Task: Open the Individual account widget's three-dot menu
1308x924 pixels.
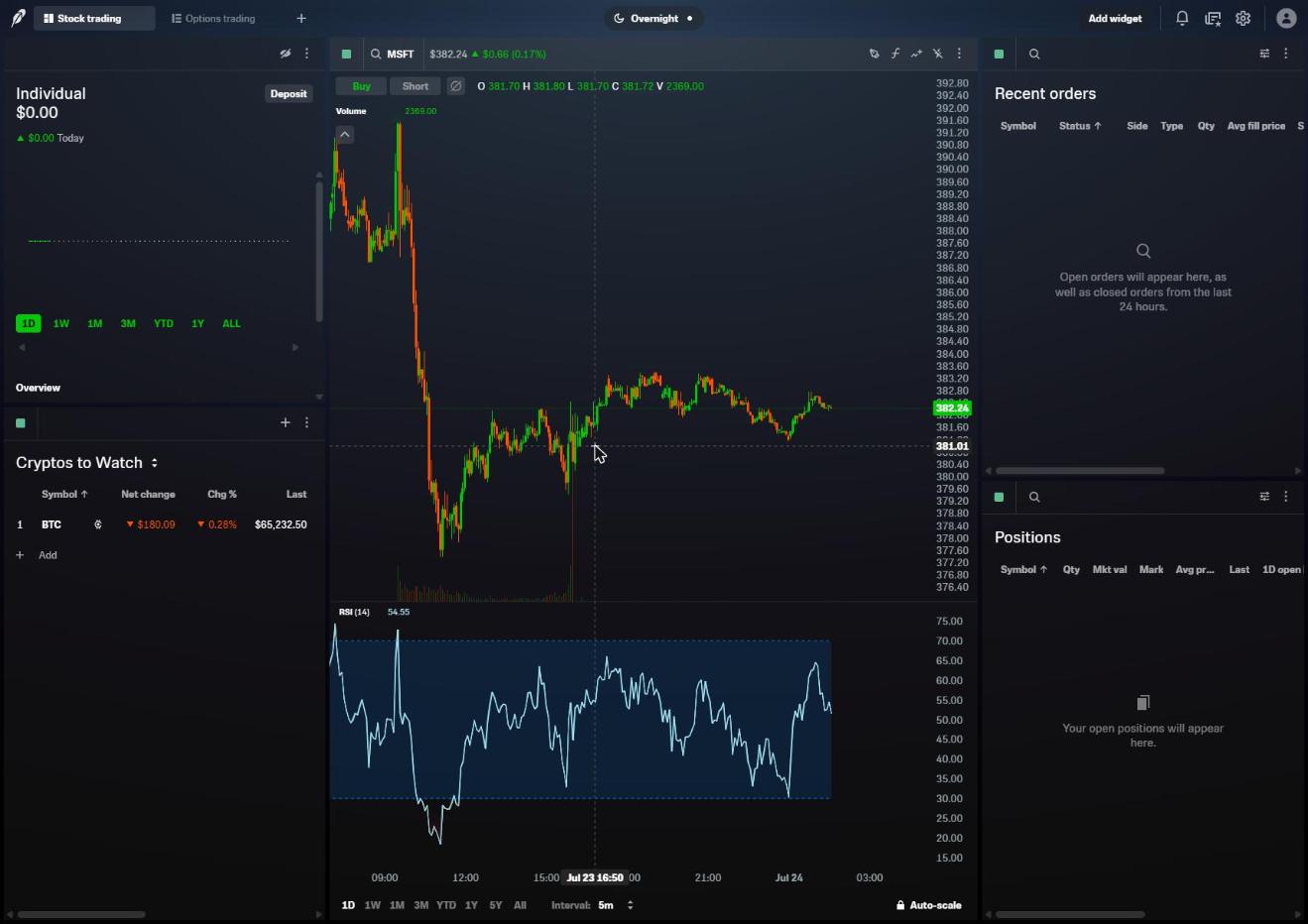Action: pos(307,54)
